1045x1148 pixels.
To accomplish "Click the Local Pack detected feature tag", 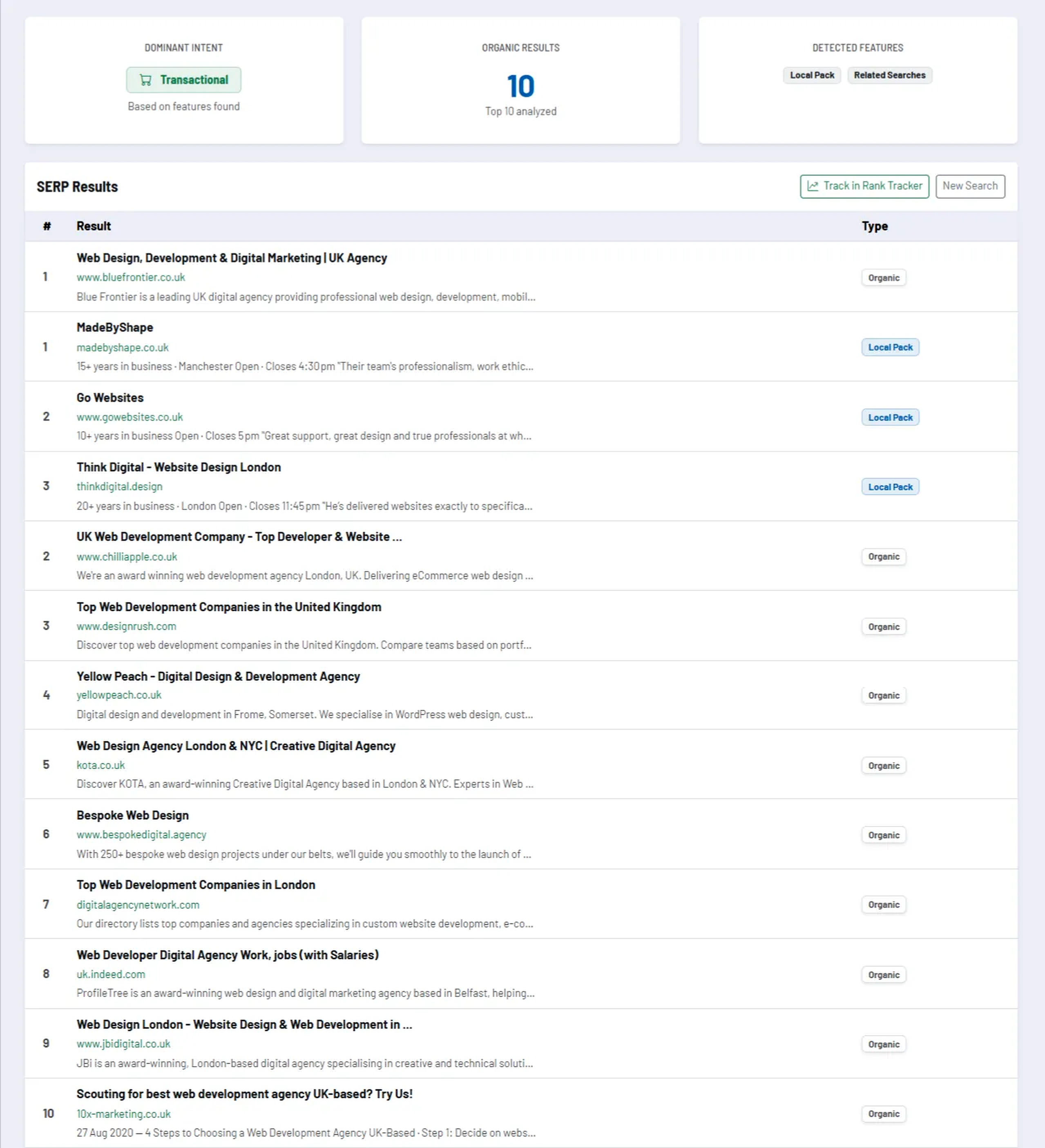I will click(x=811, y=75).
